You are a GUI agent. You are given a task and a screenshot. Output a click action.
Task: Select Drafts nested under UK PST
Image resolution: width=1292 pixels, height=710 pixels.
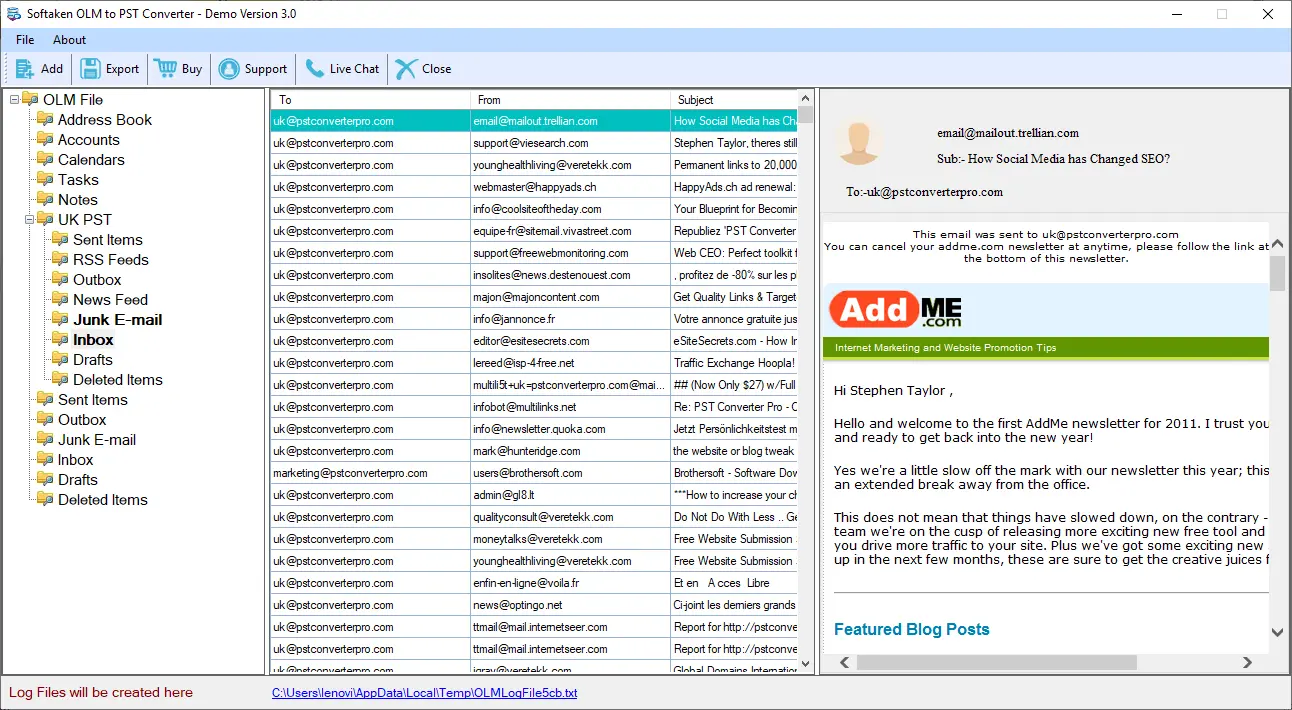click(x=93, y=359)
